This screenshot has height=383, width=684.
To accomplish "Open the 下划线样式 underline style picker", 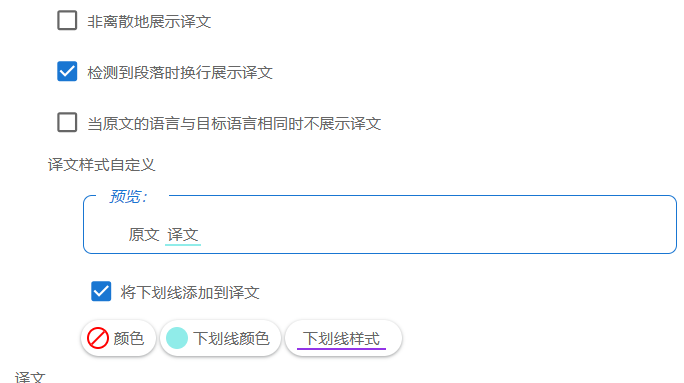I will (x=343, y=338).
